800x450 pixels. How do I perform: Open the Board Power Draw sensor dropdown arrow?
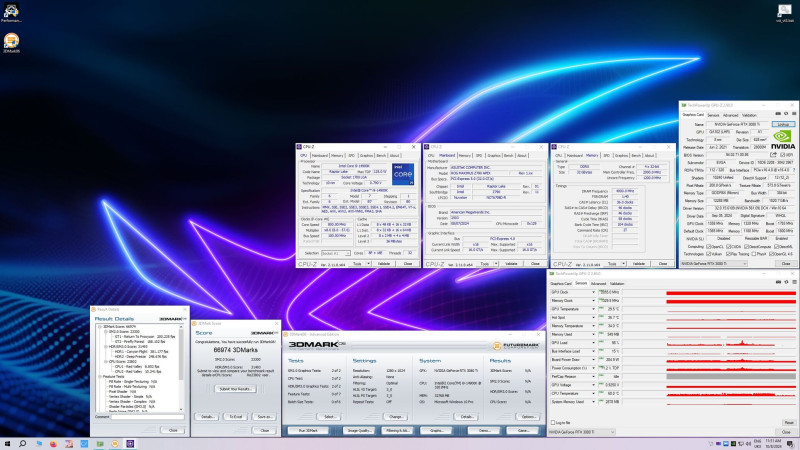tap(593, 360)
